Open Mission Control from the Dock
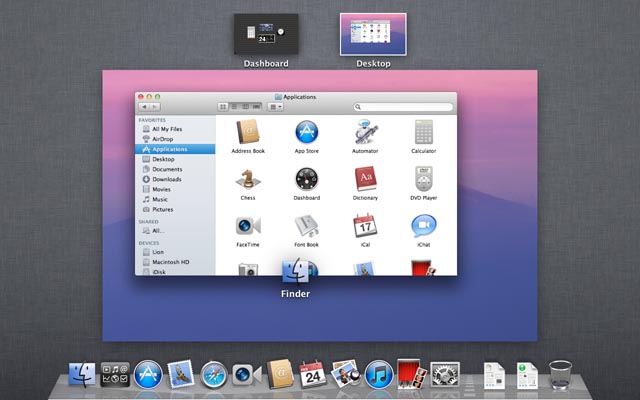The width and height of the screenshot is (640, 400). tap(115, 374)
